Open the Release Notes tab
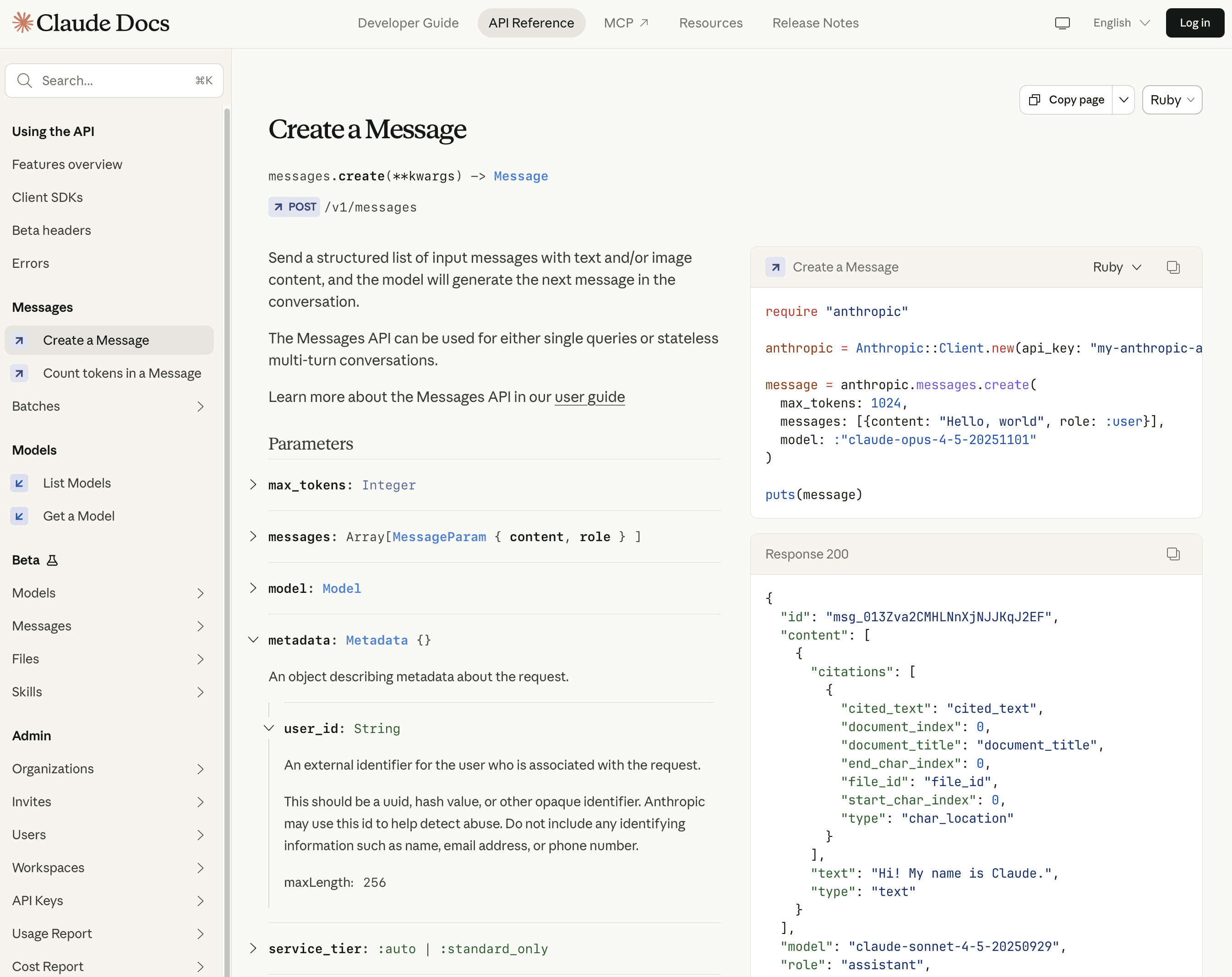Screen dimensions: 1232x977 [815, 23]
